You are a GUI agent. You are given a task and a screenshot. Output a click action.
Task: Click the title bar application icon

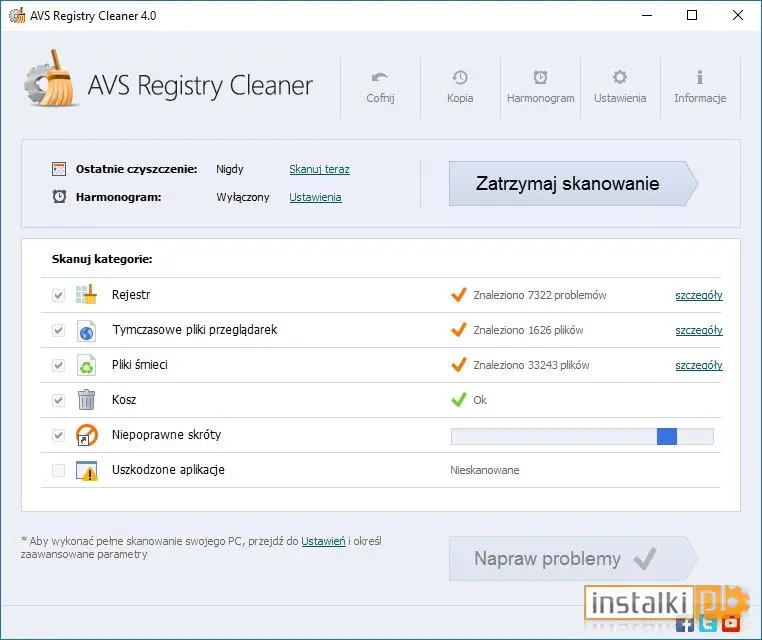pos(17,16)
